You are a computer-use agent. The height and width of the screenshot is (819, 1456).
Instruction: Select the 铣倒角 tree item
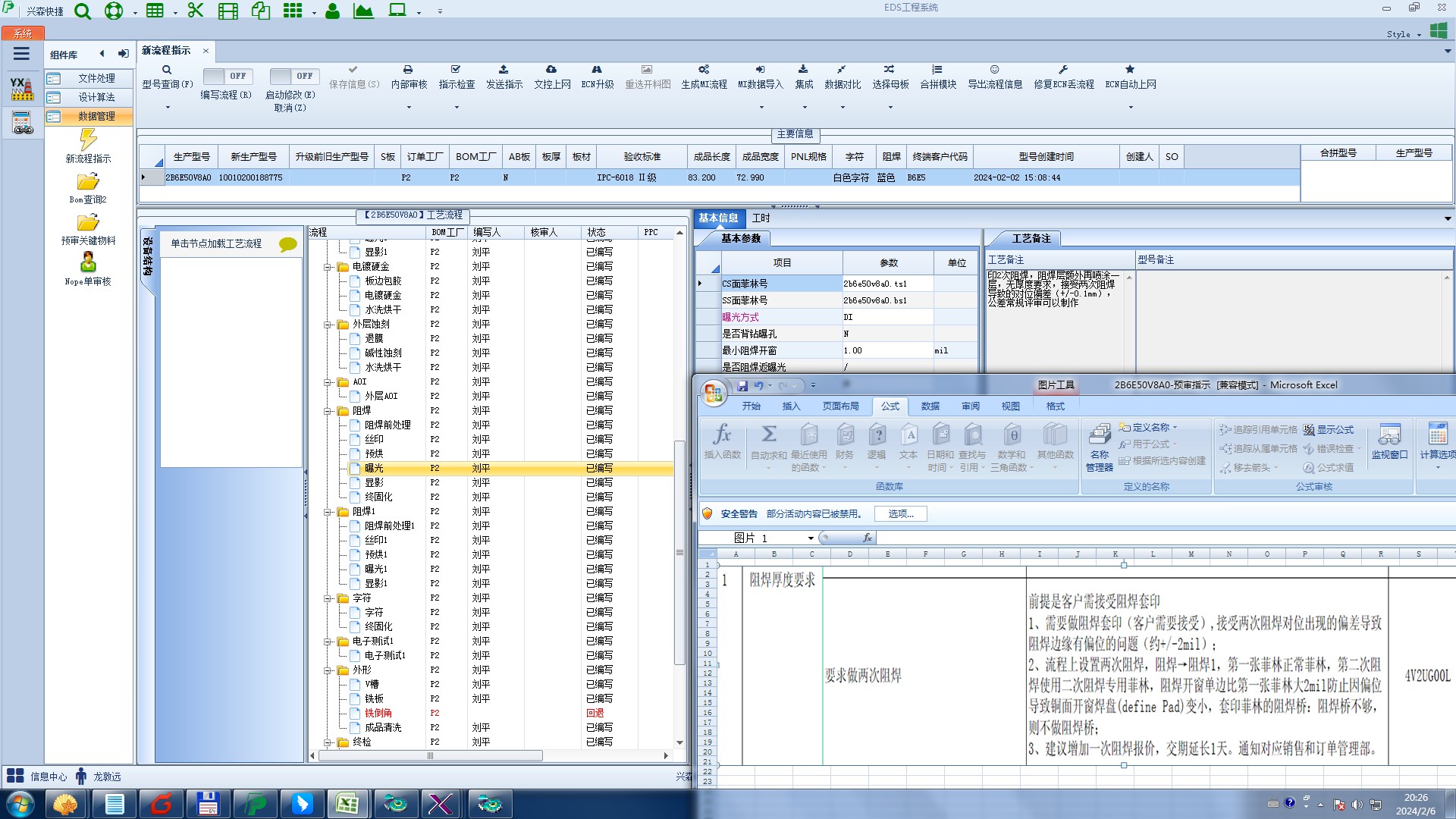[x=378, y=713]
